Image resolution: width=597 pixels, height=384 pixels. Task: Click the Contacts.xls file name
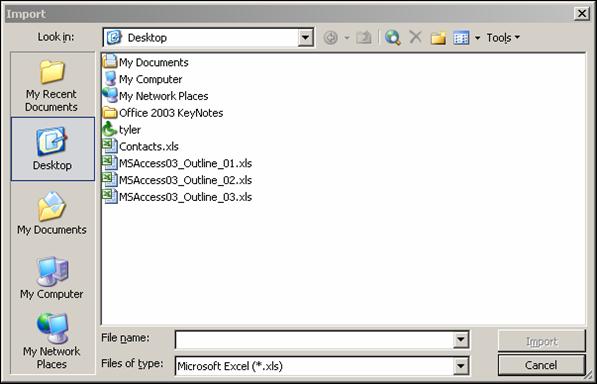[x=149, y=147]
